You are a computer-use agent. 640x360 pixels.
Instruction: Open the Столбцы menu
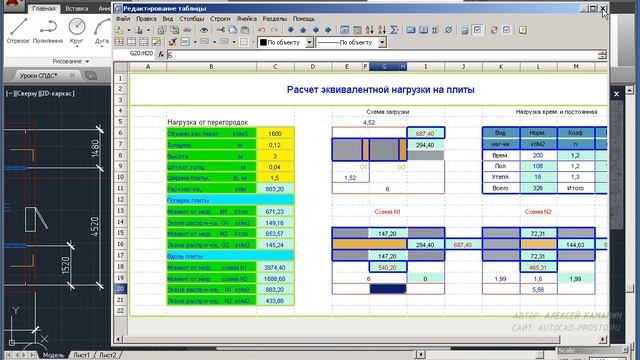pyautogui.click(x=191, y=19)
